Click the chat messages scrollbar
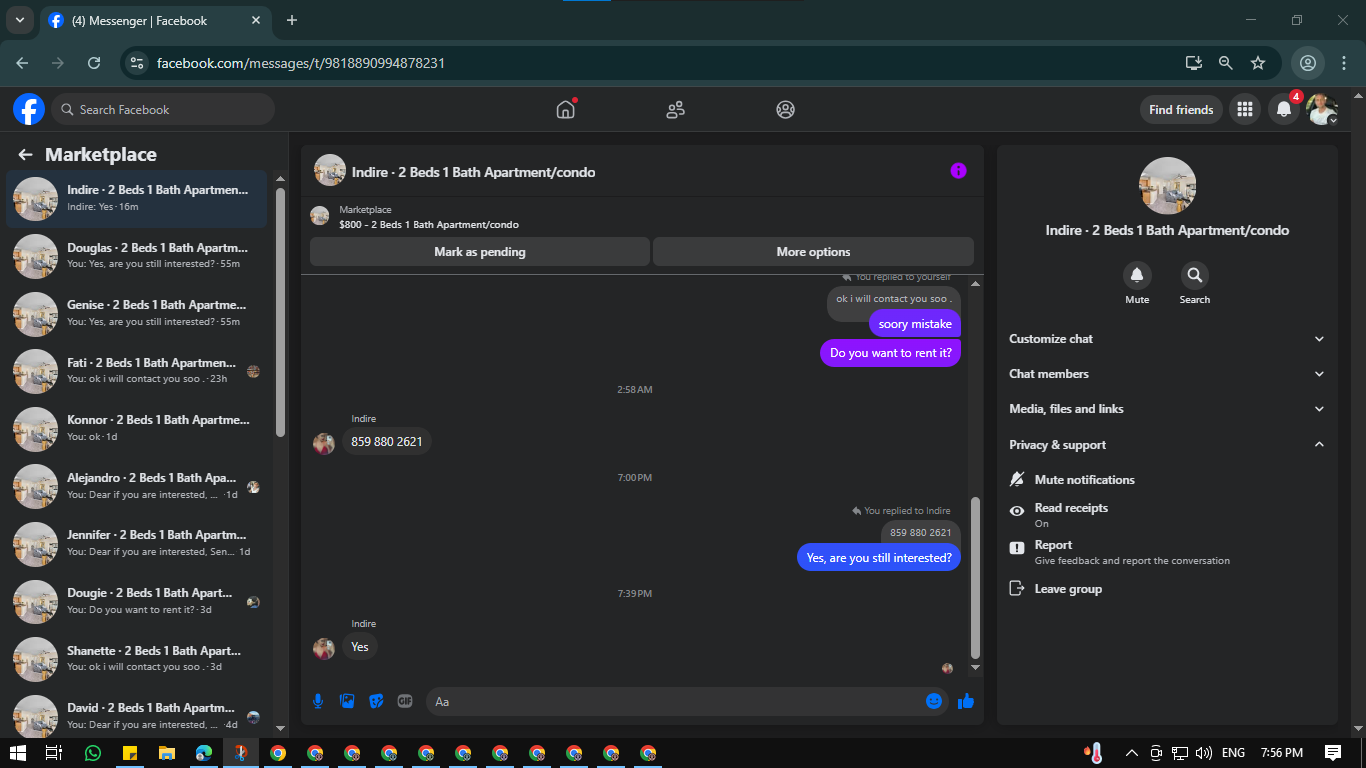Image resolution: width=1366 pixels, height=768 pixels. point(976,577)
